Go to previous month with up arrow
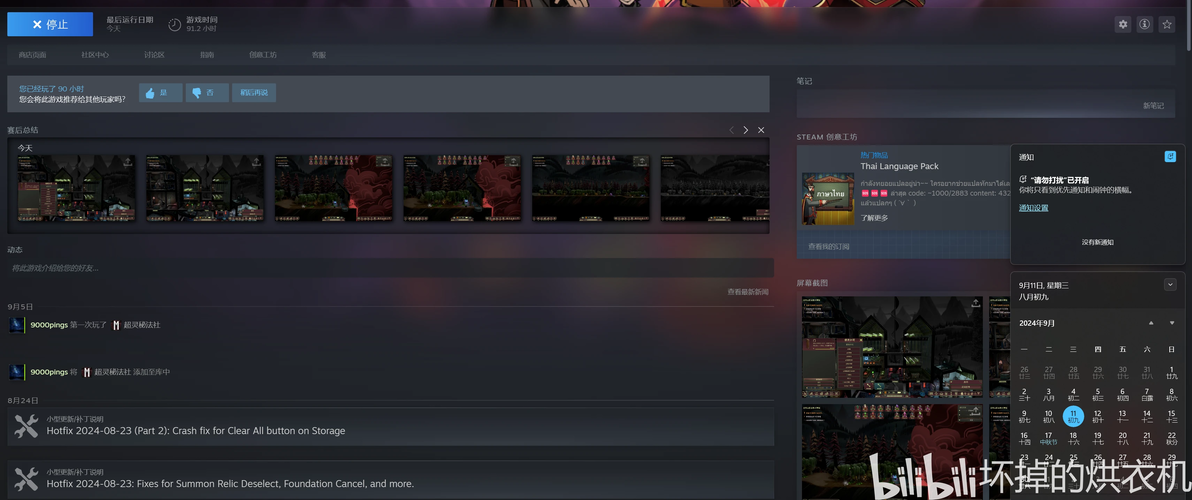This screenshot has height=500, width=1192. (1151, 323)
